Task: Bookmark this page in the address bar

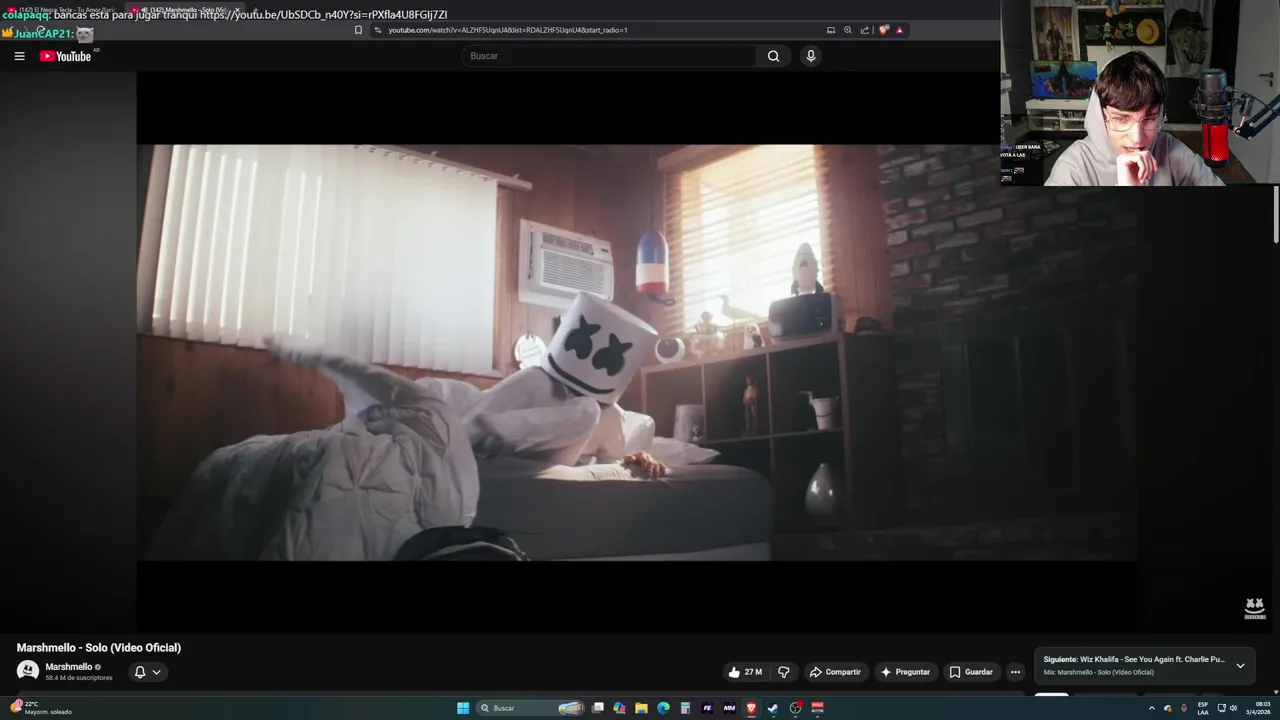Action: coord(358,30)
